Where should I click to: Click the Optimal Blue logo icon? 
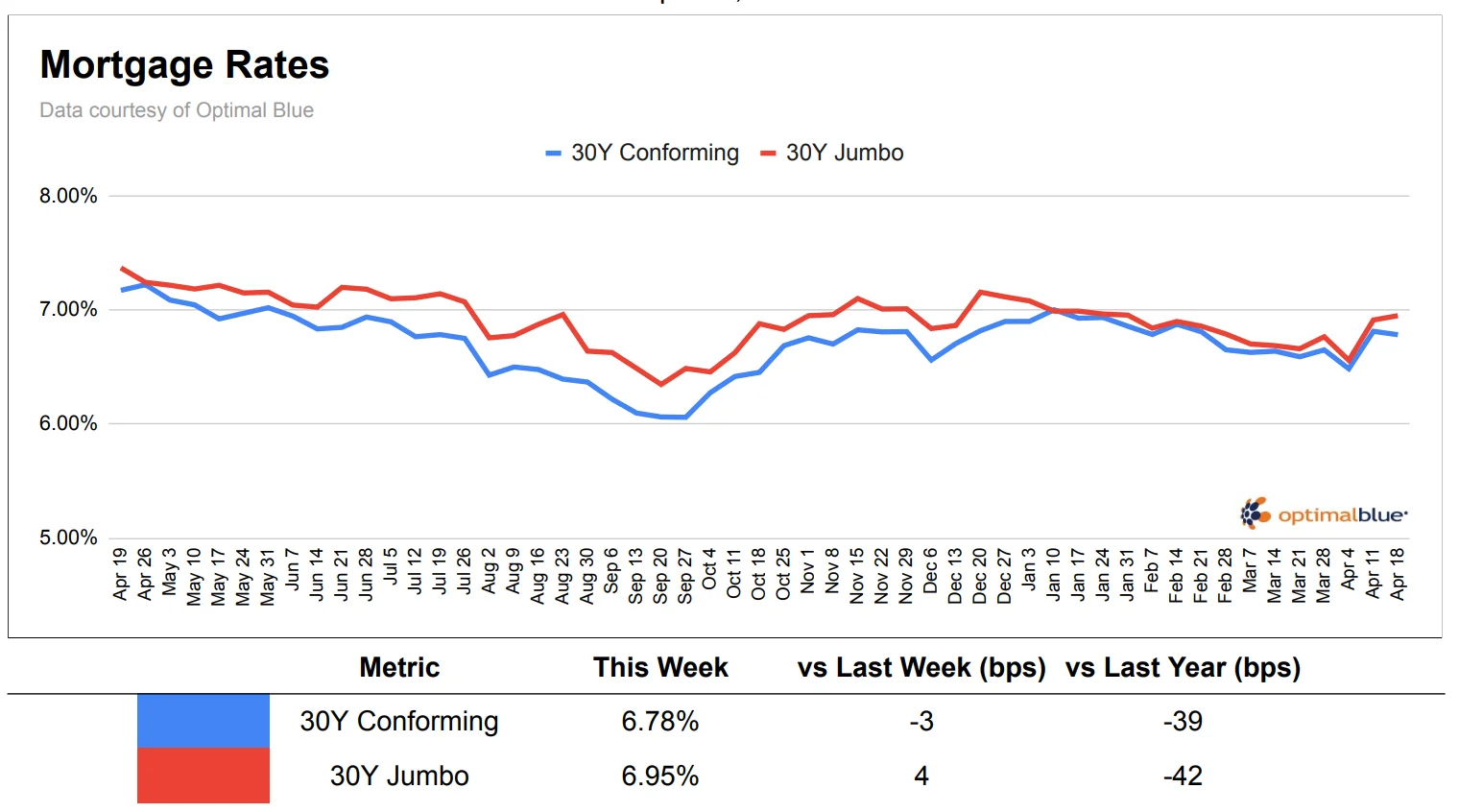point(1255,513)
